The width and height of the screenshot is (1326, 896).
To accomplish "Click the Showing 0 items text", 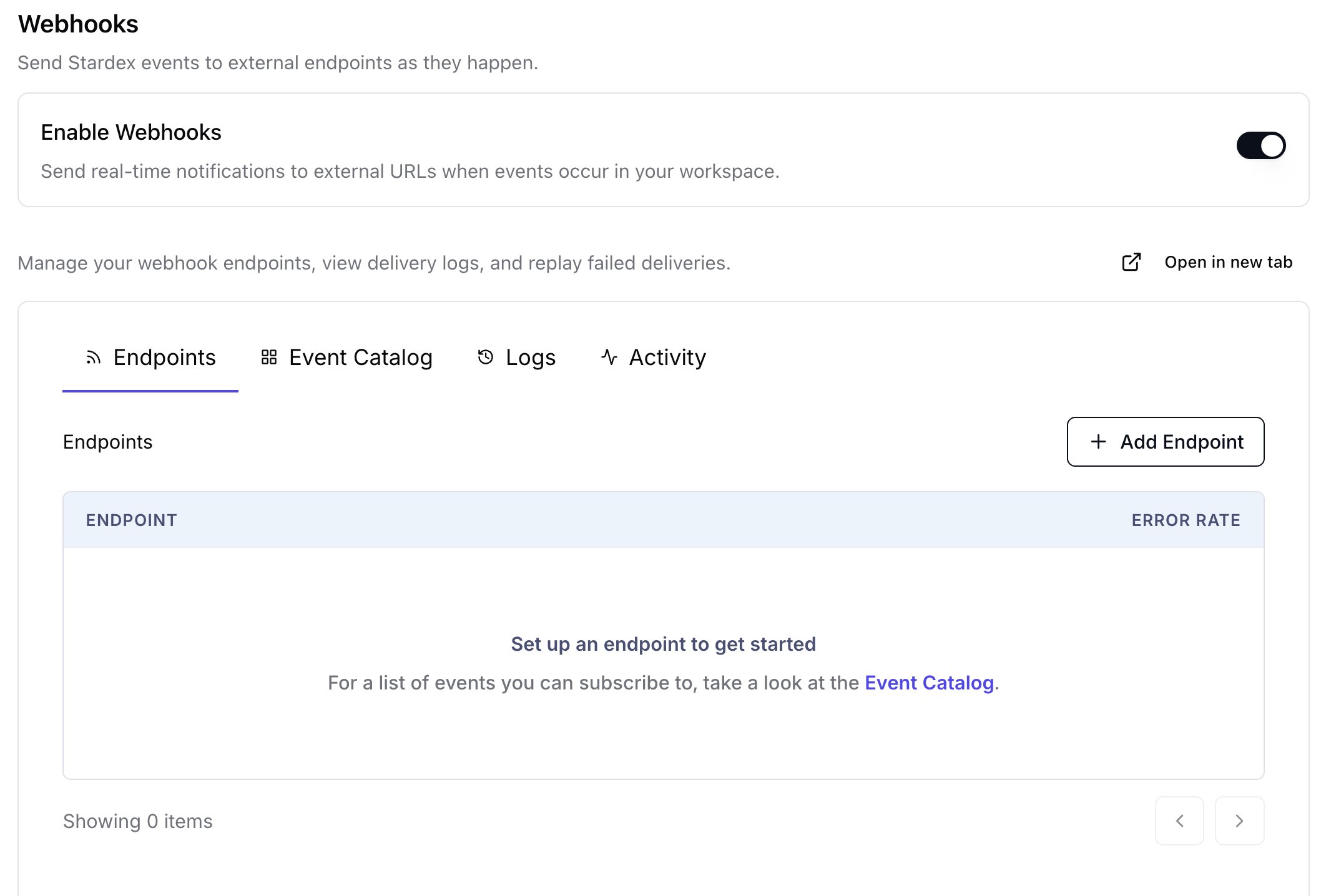I will point(137,821).
